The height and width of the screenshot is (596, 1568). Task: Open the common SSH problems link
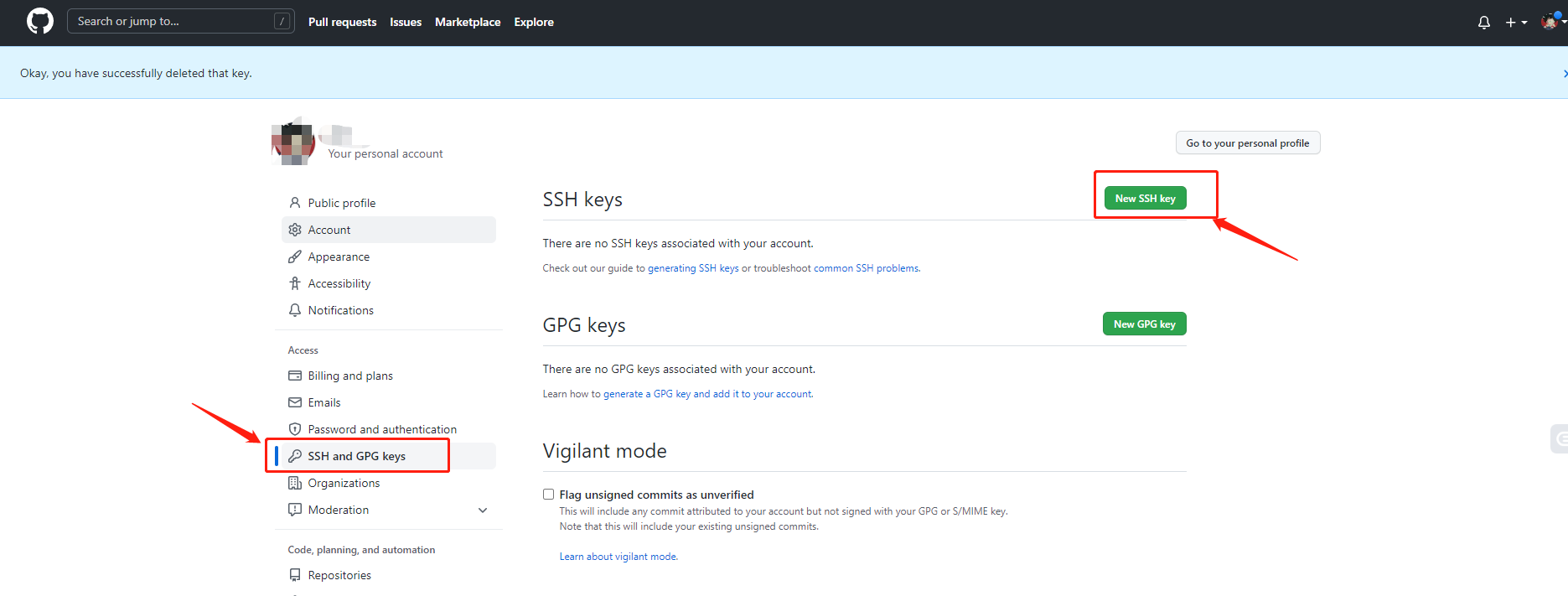pos(867,268)
